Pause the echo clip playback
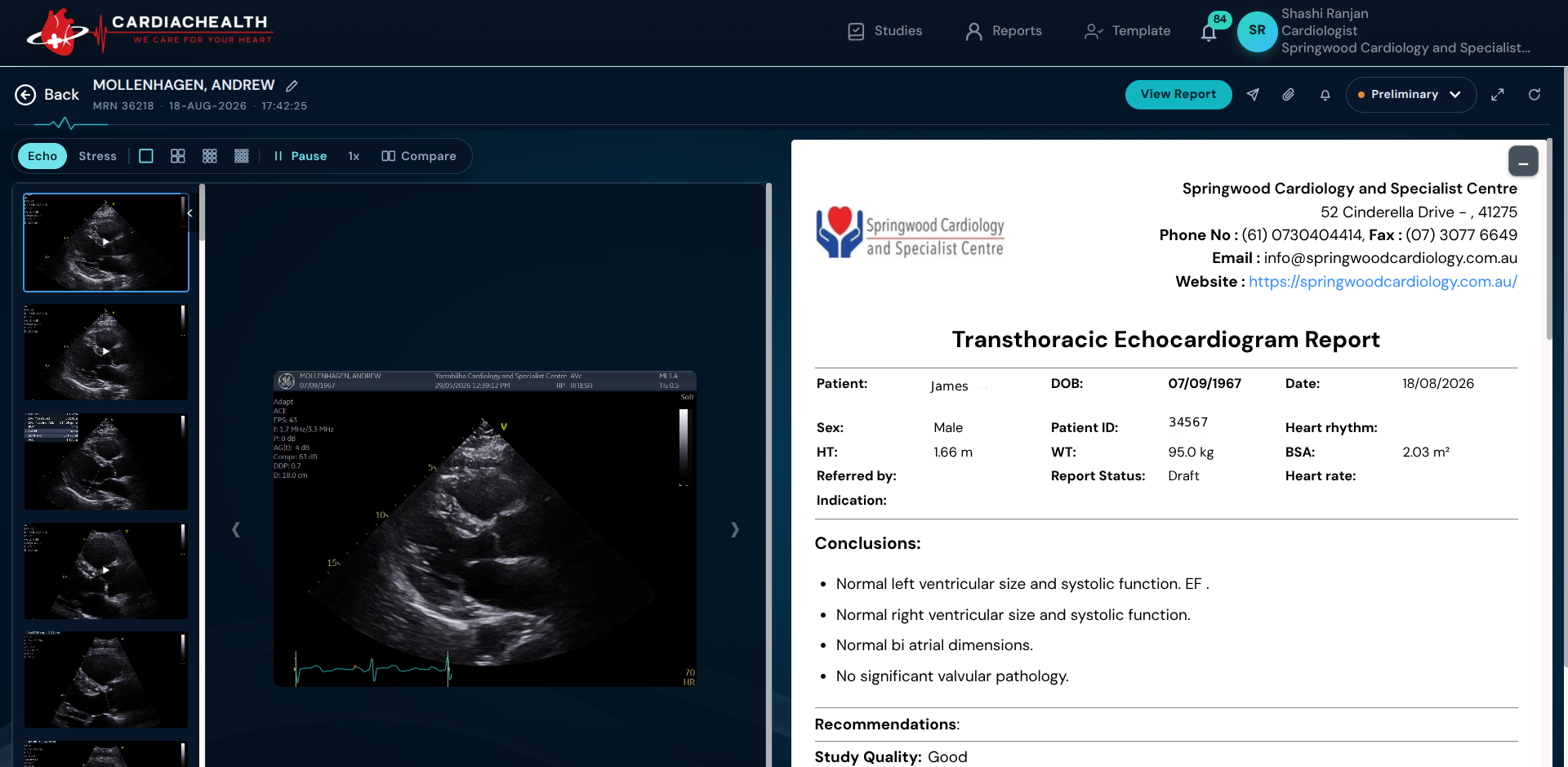 301,156
